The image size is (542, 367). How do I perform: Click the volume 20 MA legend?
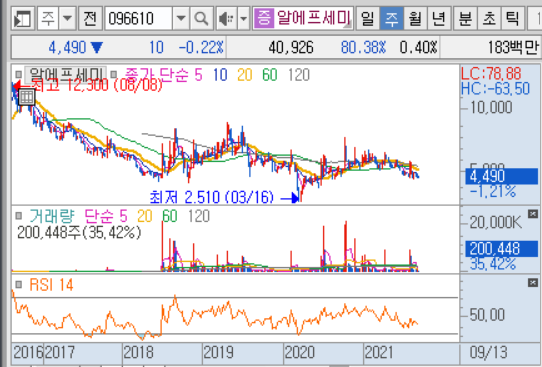point(144,216)
